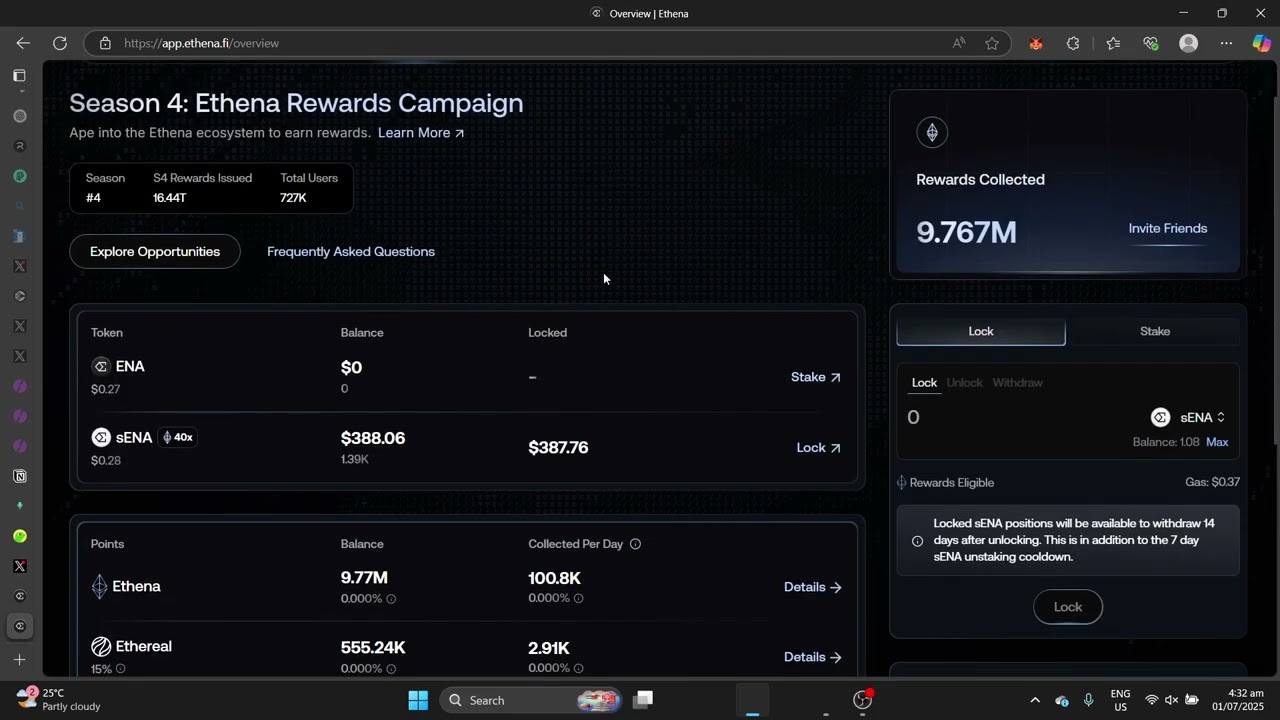Click the 40x rewards multiplier badge

[177, 437]
